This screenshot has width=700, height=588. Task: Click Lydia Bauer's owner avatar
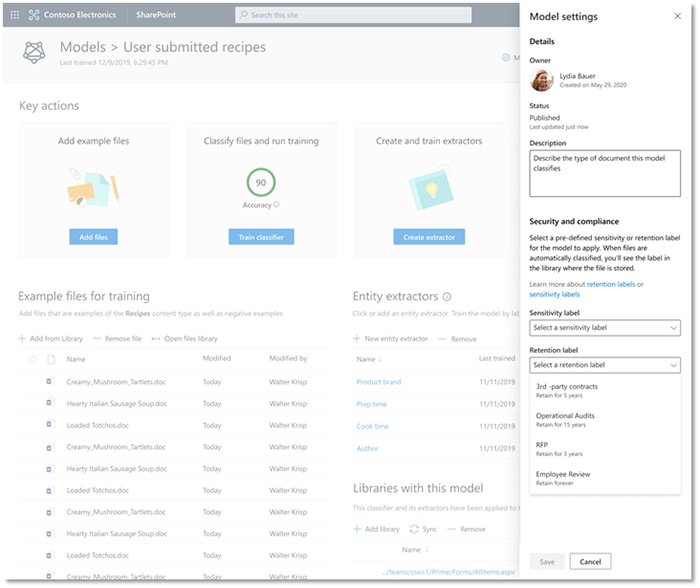coord(541,80)
